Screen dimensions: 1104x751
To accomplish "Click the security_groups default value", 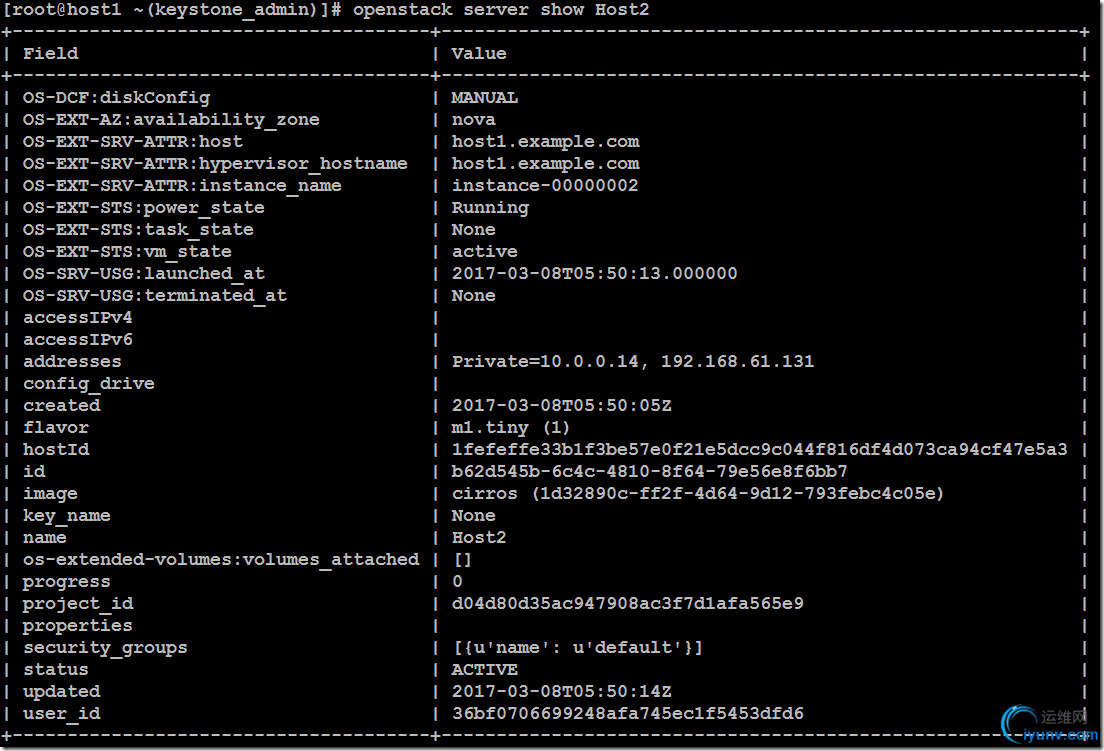I will coord(577,647).
